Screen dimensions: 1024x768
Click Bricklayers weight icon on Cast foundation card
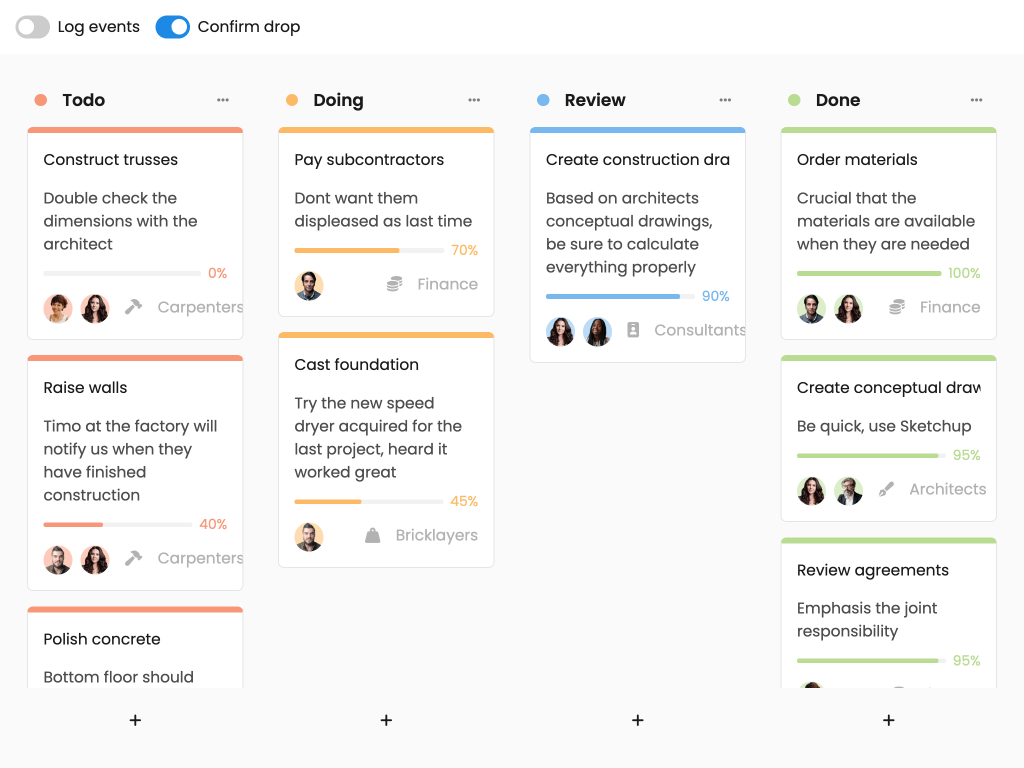(373, 536)
